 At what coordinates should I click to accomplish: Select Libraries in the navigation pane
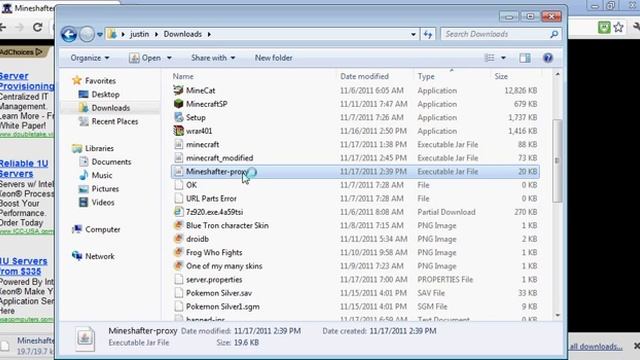pos(99,148)
